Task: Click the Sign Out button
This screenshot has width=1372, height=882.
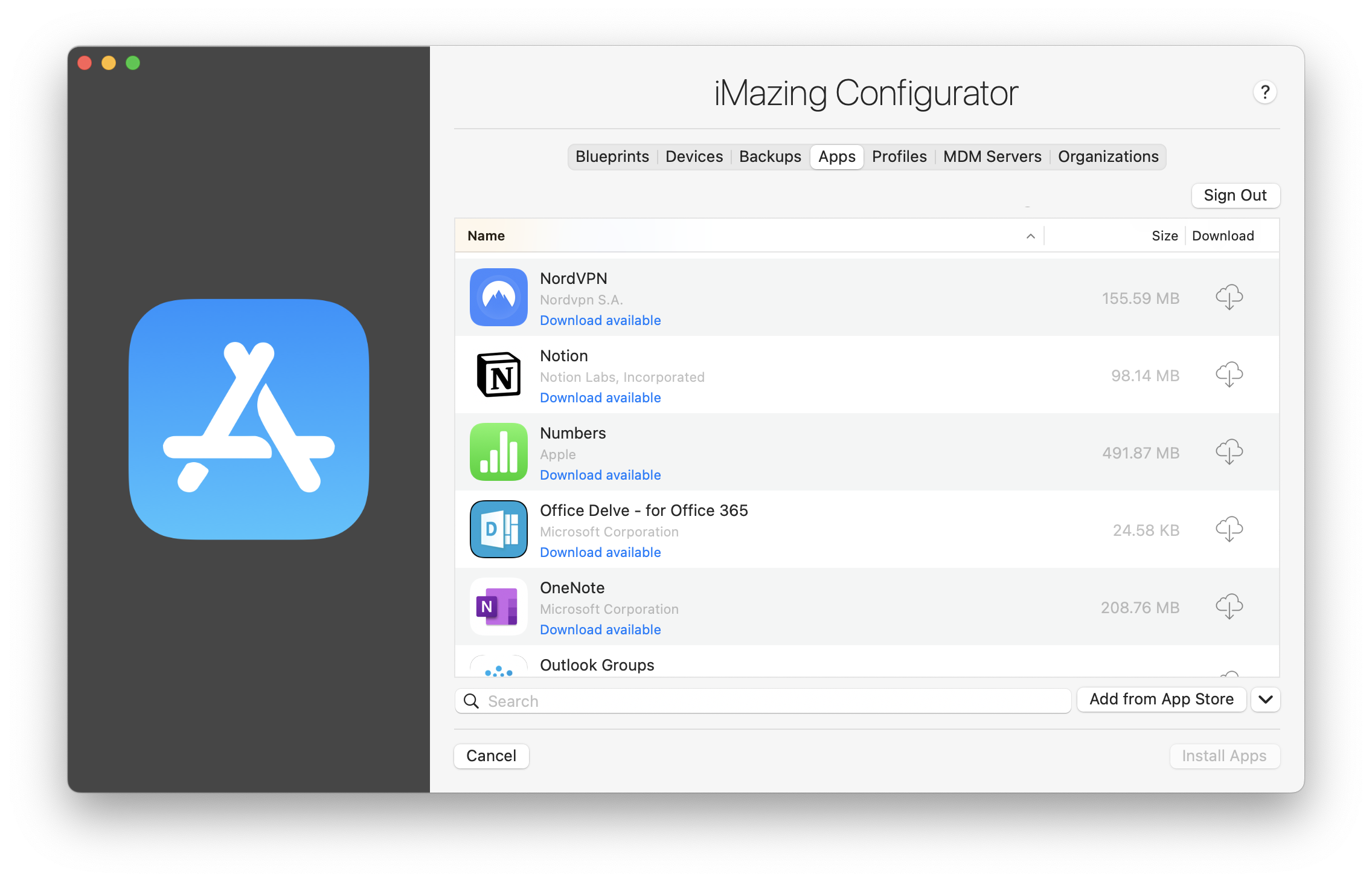Action: [x=1236, y=195]
